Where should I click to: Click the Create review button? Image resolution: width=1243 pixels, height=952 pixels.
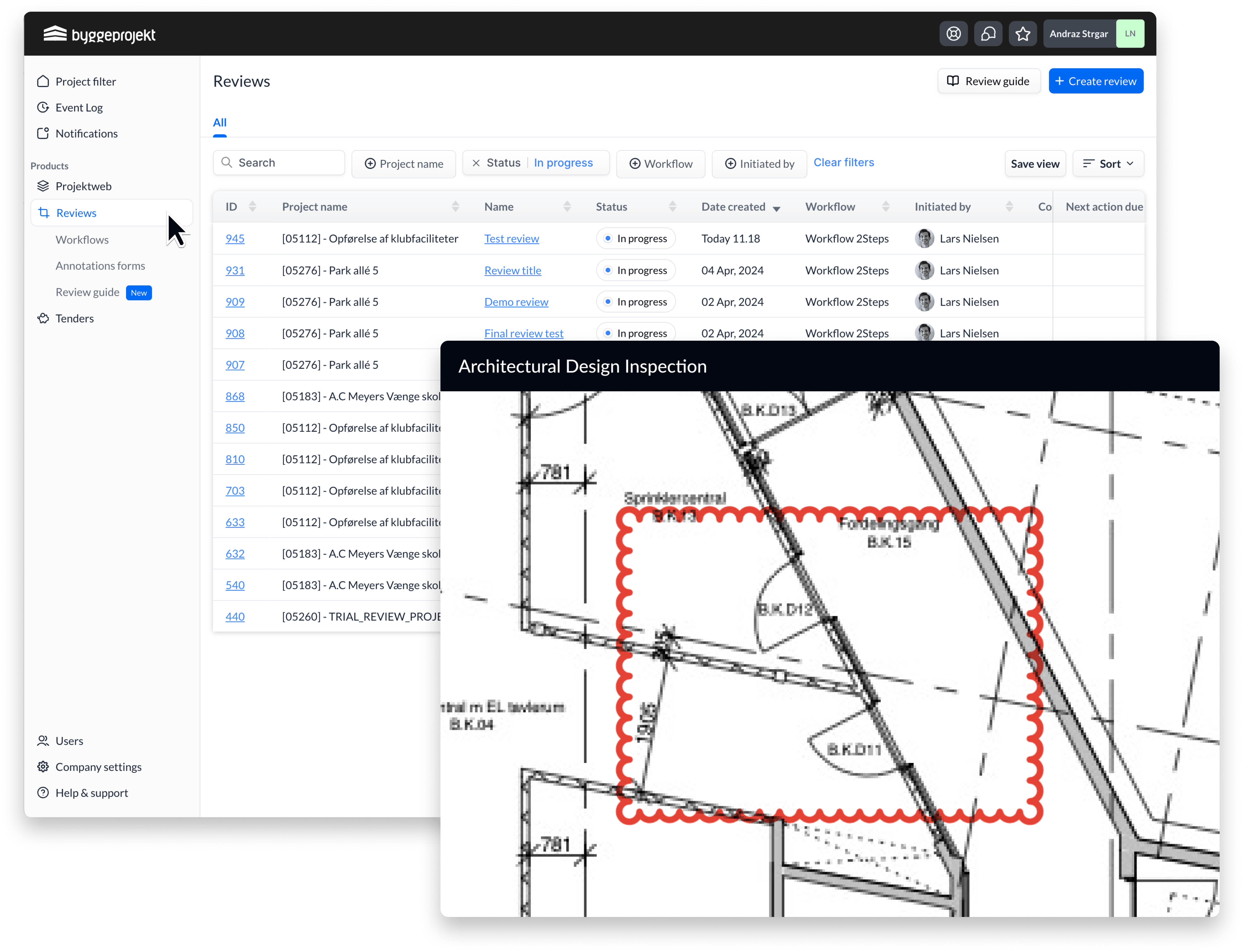click(1096, 81)
